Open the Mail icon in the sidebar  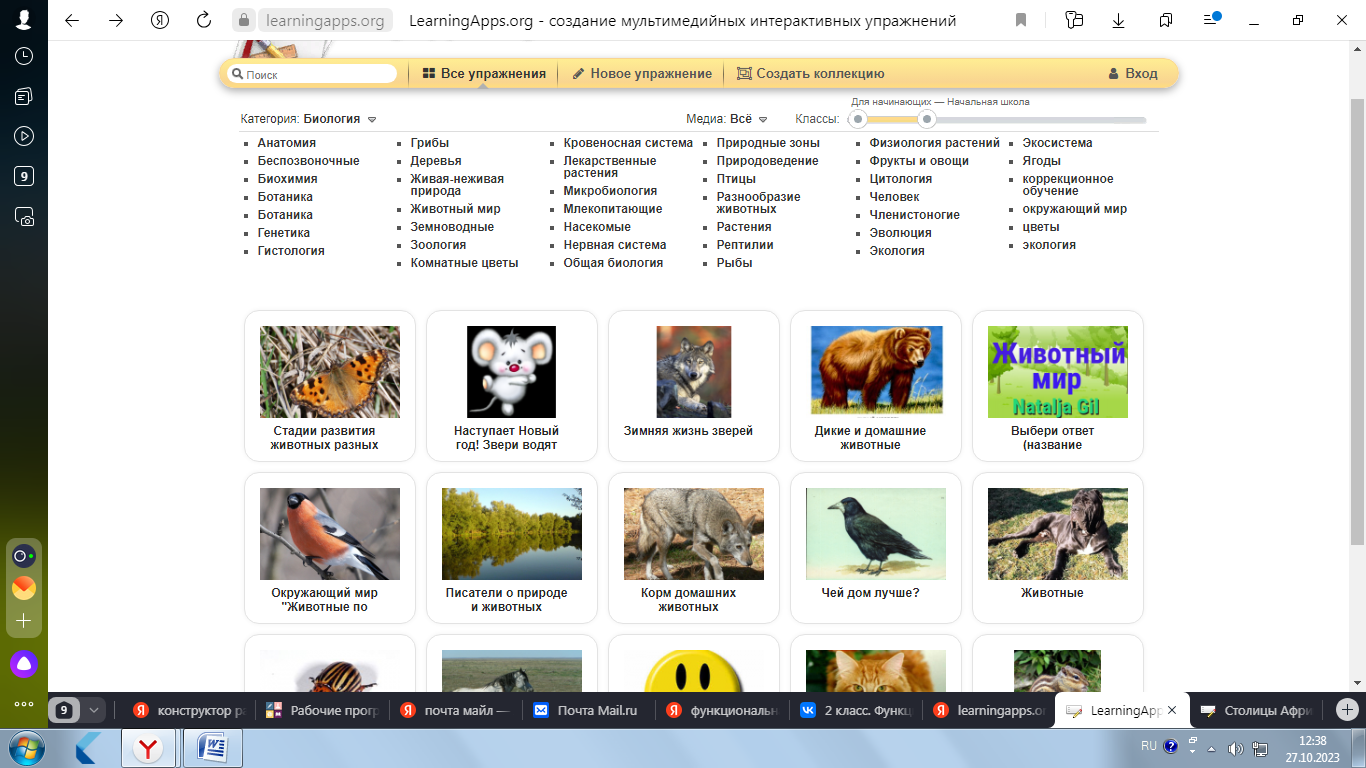click(x=24, y=588)
